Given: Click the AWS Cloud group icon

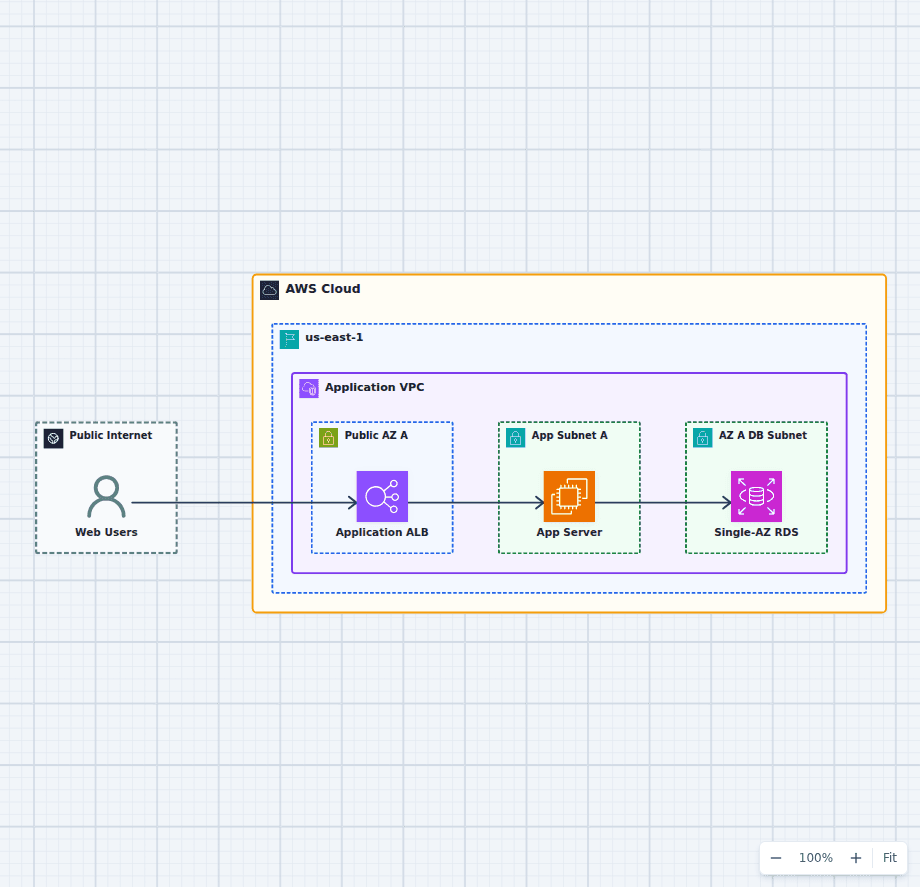Looking at the screenshot, I should (x=269, y=290).
